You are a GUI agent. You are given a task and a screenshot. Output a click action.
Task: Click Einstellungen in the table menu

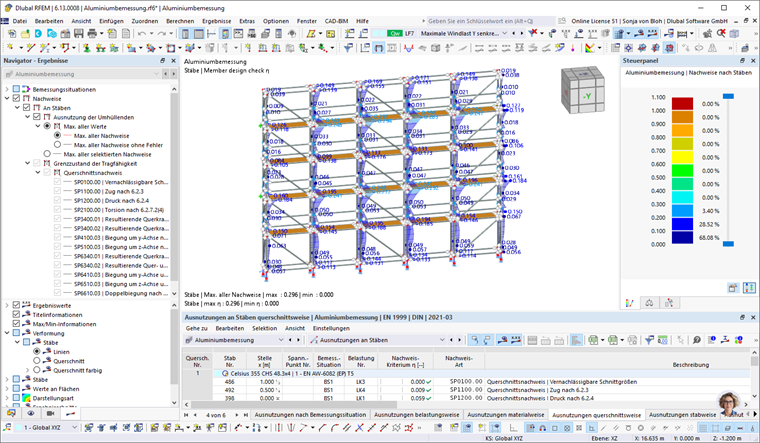[x=332, y=327]
